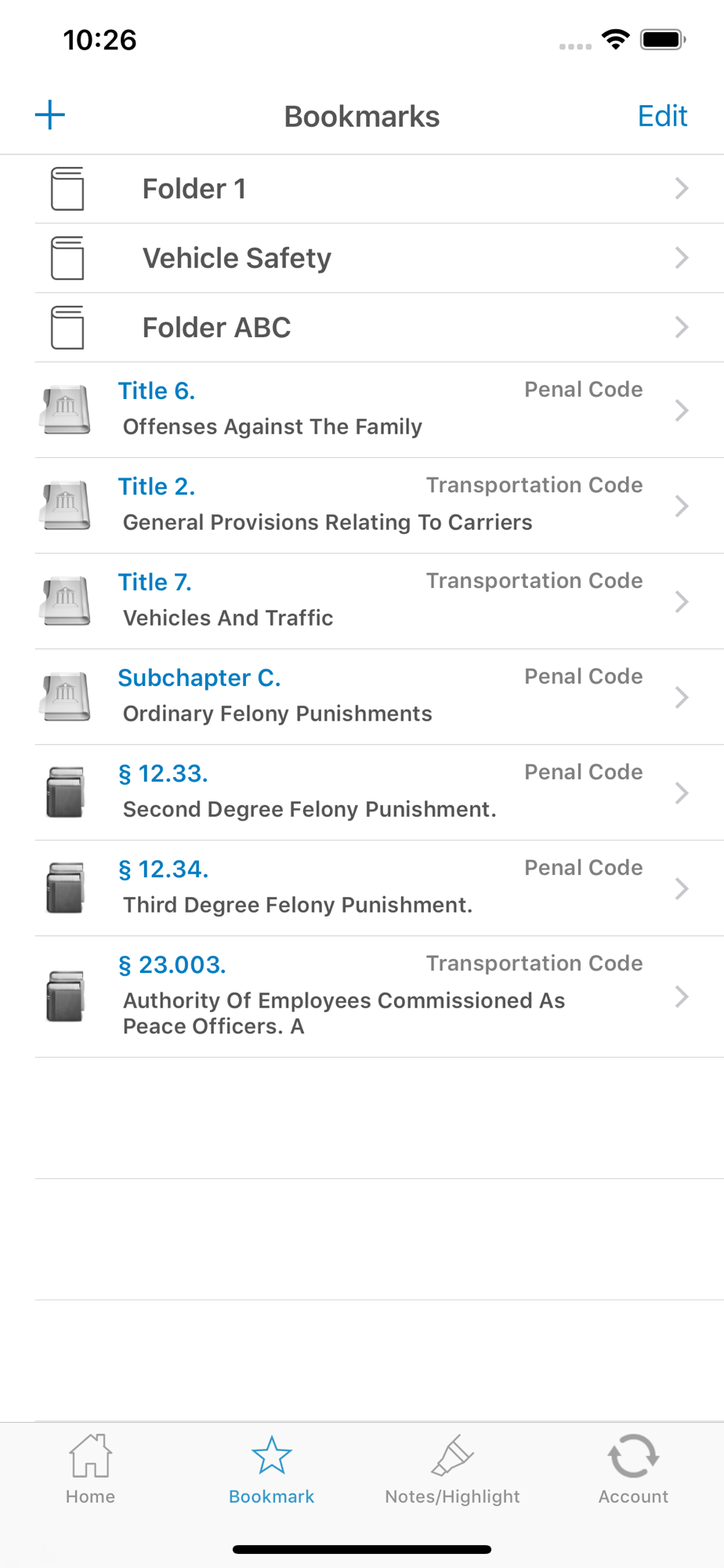The image size is (724, 1568).
Task: Tap the Folder ABC folder icon
Action: pos(67,327)
